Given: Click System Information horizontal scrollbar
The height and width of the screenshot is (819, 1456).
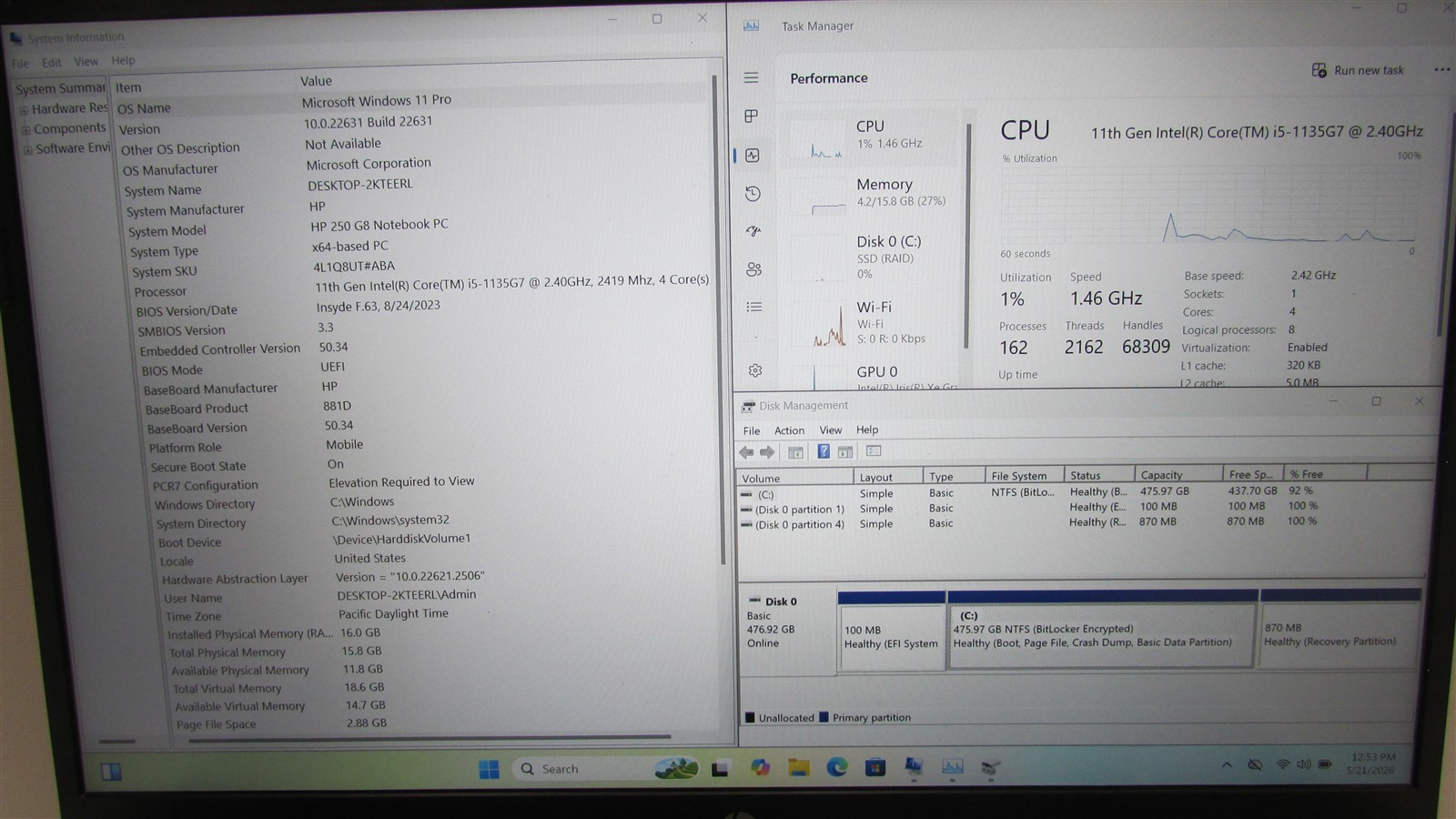Looking at the screenshot, I should (428, 738).
